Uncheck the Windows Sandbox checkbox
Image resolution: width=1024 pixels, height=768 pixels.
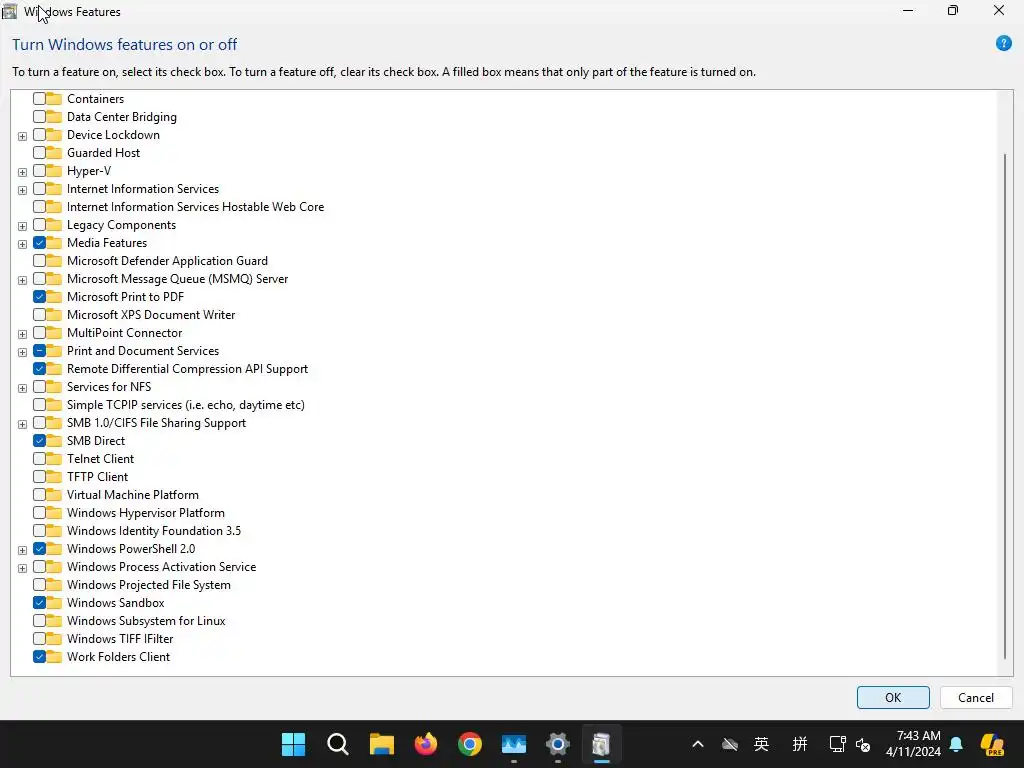click(39, 603)
